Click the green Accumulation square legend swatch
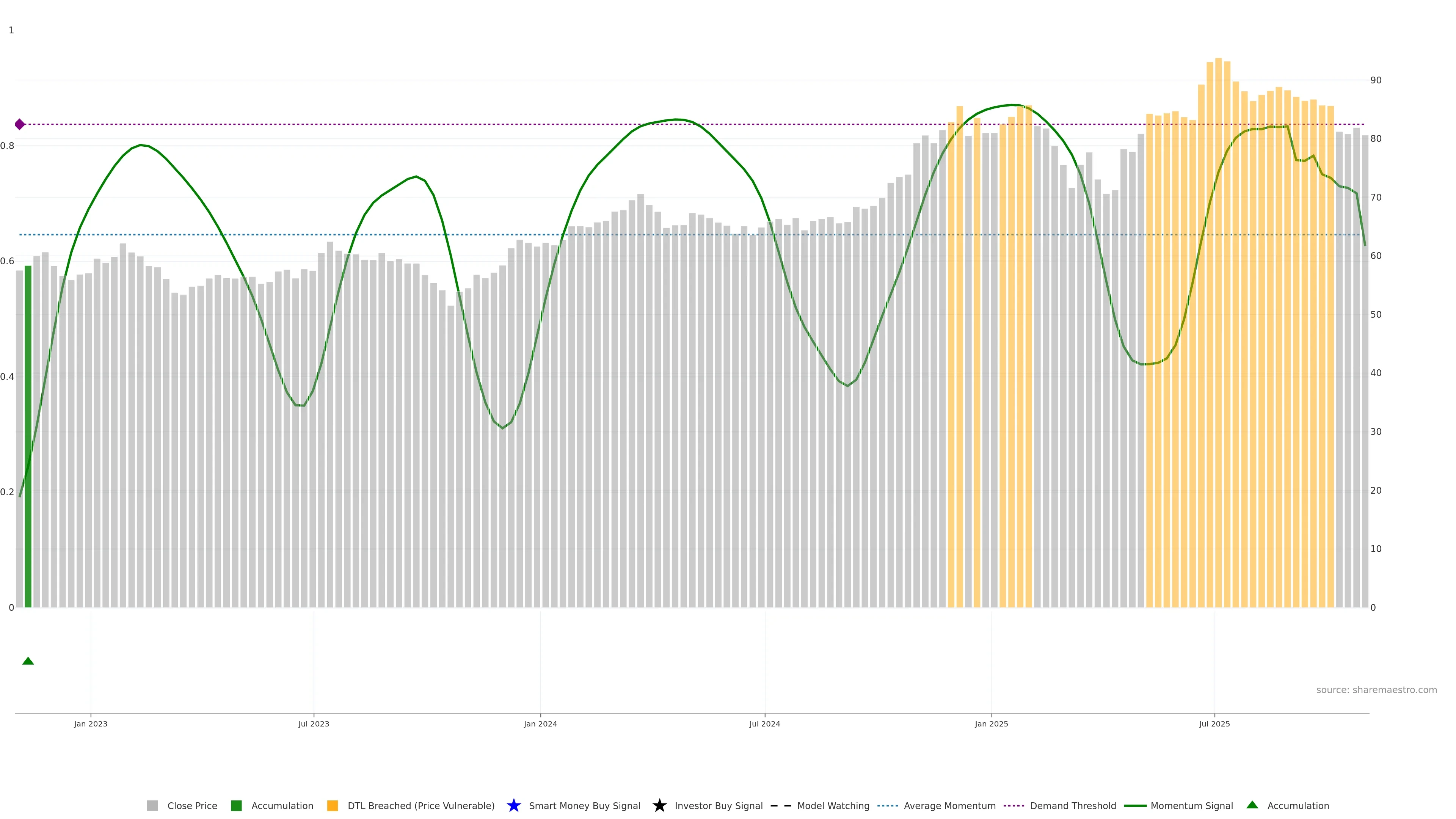The height and width of the screenshot is (819, 1456). [x=236, y=805]
